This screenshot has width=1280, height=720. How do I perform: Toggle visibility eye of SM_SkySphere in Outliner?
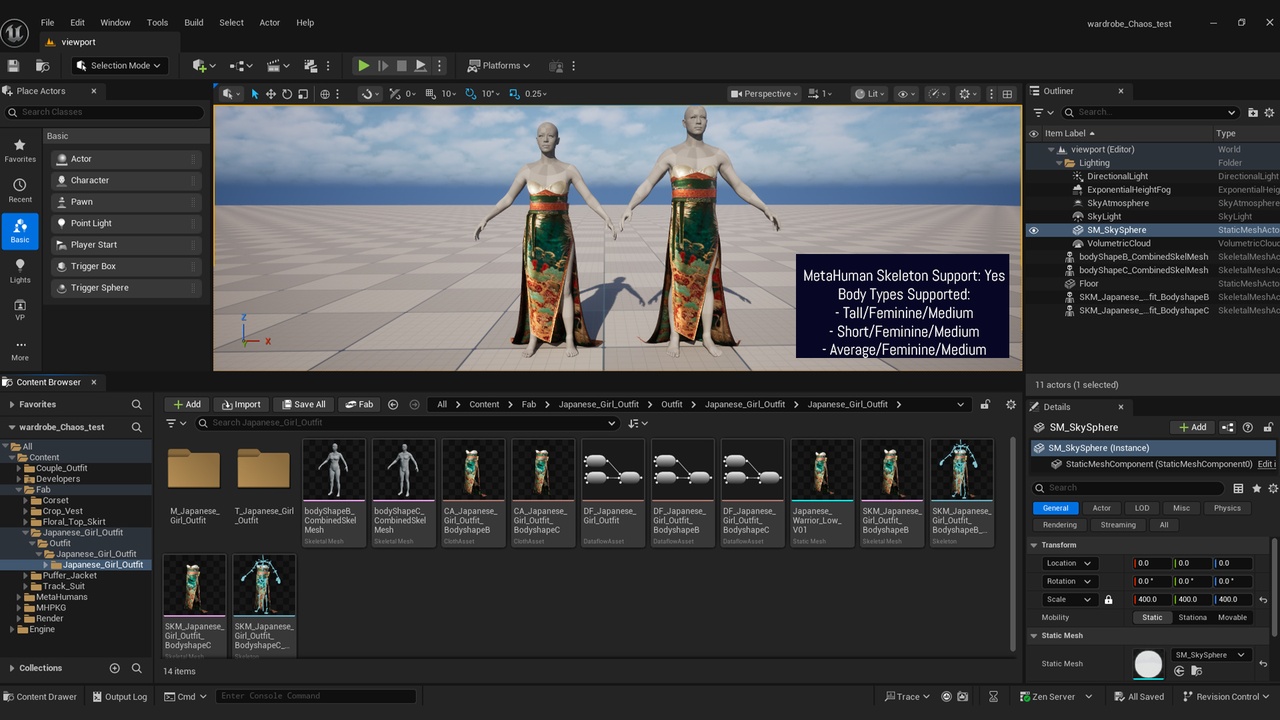click(1034, 230)
